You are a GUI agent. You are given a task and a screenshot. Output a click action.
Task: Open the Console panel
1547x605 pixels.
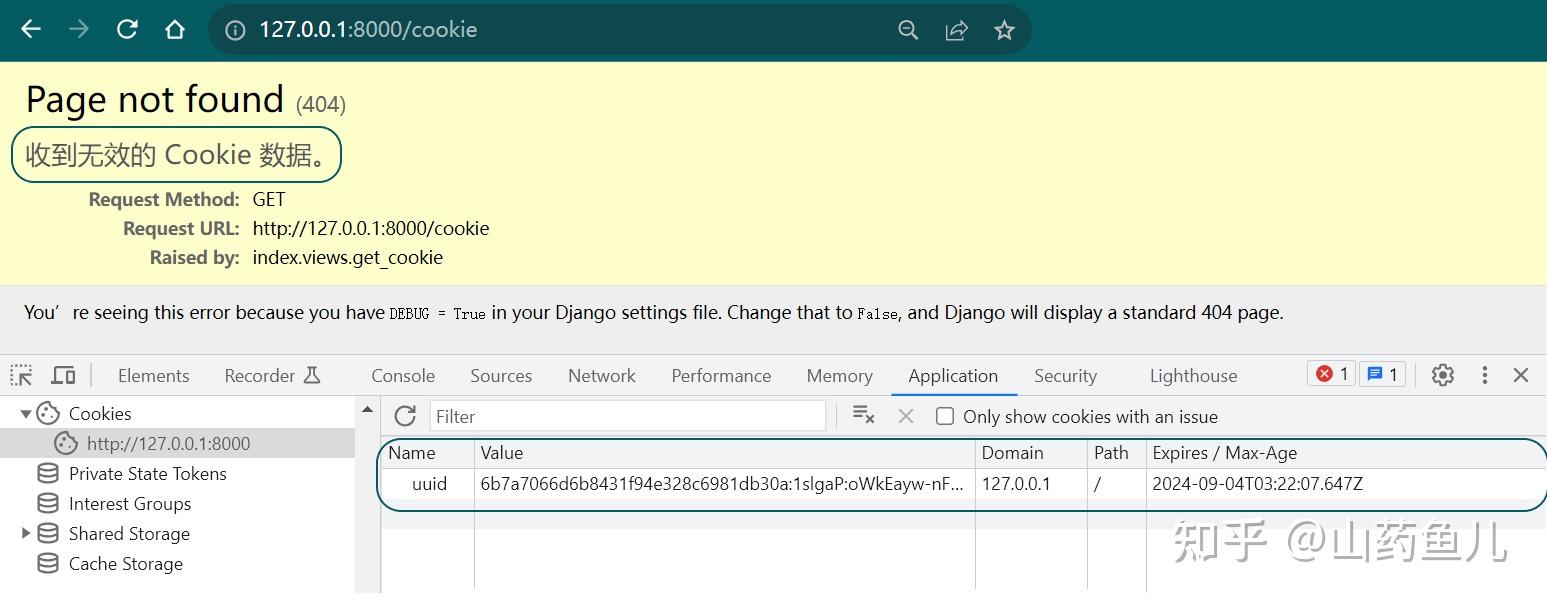point(402,375)
